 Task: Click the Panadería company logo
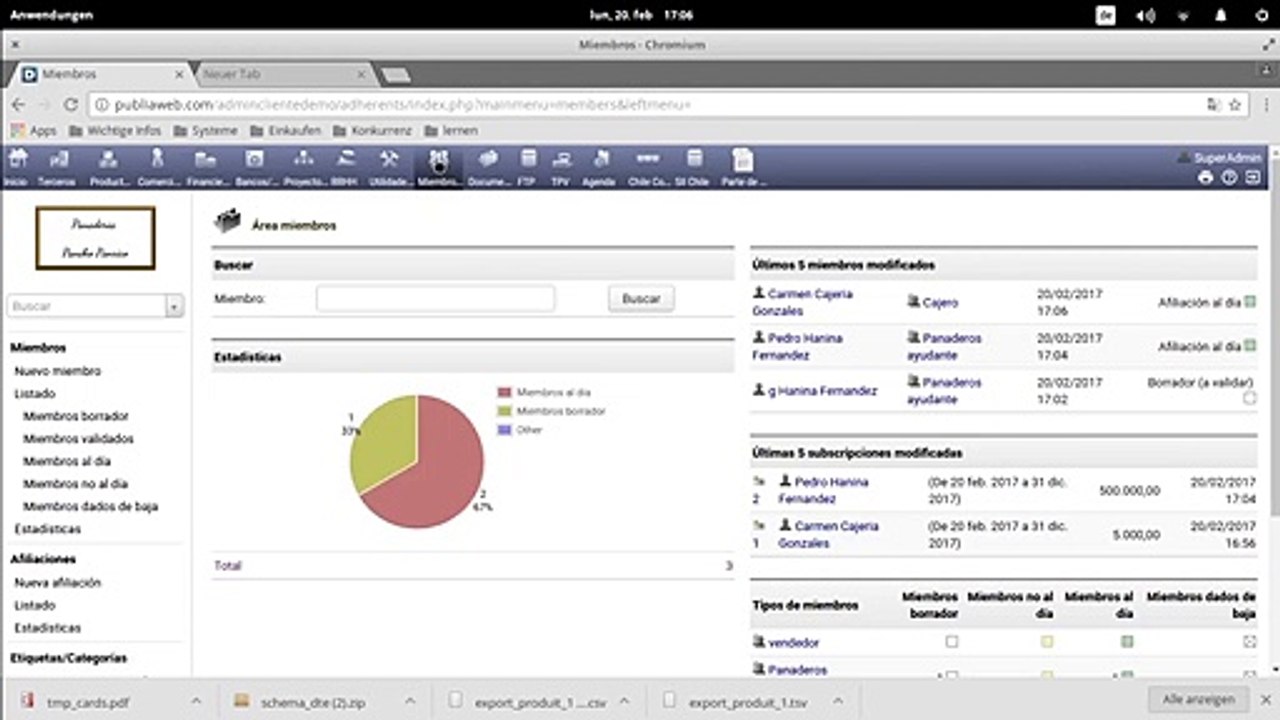95,238
